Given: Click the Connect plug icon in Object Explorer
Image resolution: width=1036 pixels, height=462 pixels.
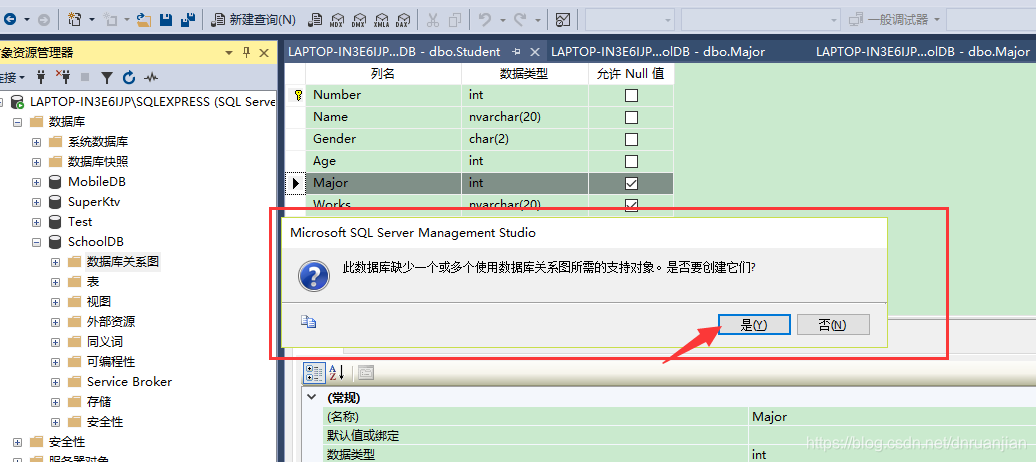Looking at the screenshot, I should pos(41,77).
